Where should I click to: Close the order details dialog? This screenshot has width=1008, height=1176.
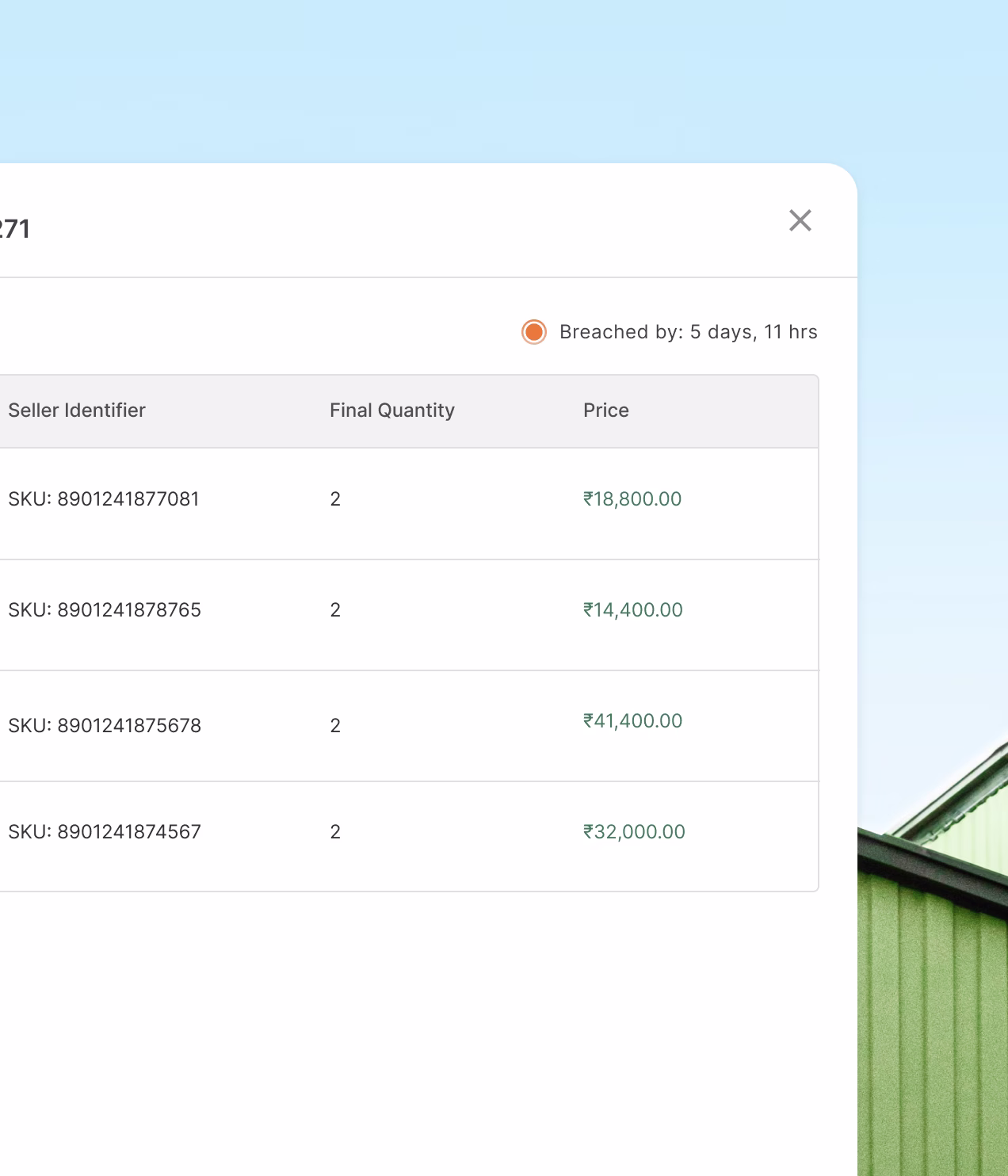(x=800, y=220)
